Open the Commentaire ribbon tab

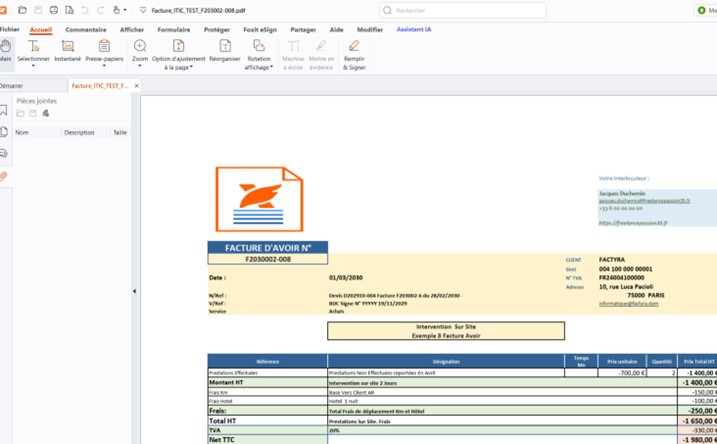86,30
